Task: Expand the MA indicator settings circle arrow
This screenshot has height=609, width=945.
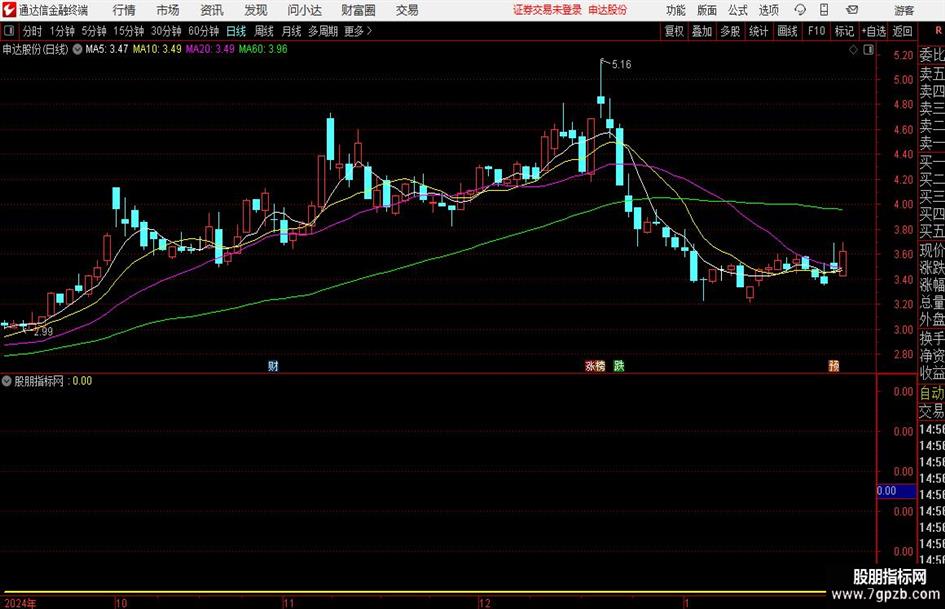Action: [x=77, y=49]
